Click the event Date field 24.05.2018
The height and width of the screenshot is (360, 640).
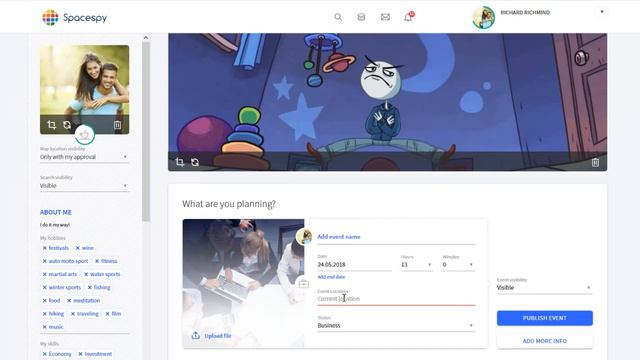(354, 264)
